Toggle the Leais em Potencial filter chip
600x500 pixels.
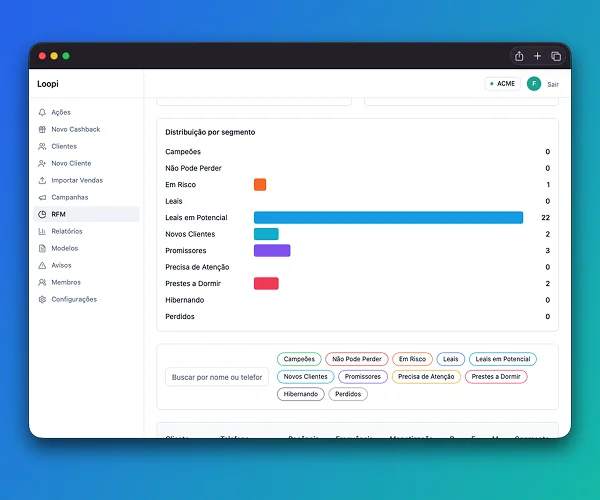503,359
